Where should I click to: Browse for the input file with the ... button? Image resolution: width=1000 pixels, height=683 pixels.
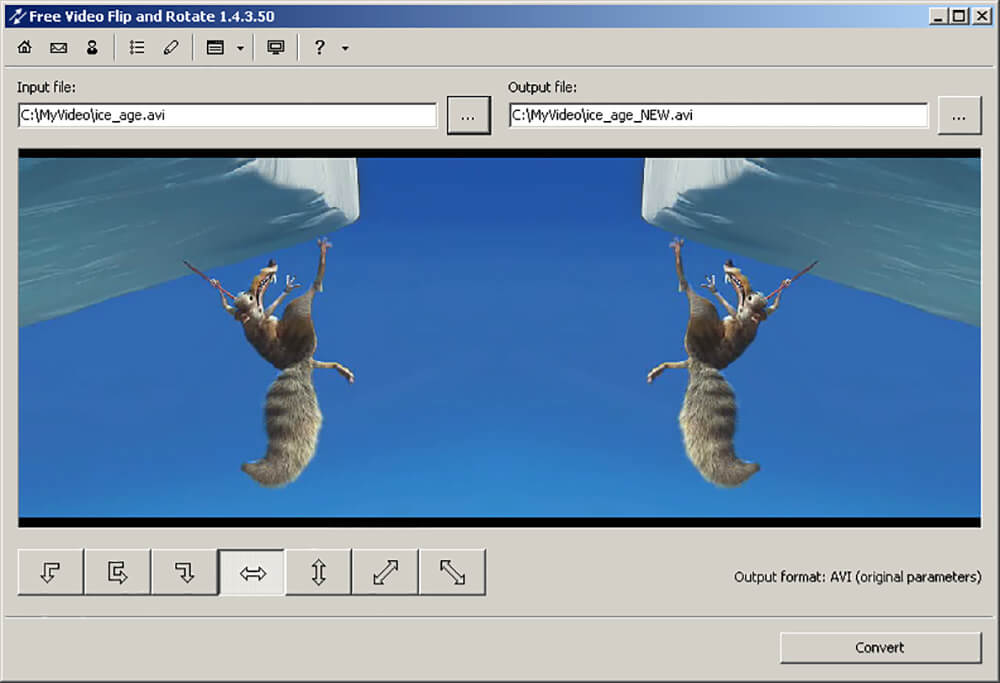tap(469, 115)
